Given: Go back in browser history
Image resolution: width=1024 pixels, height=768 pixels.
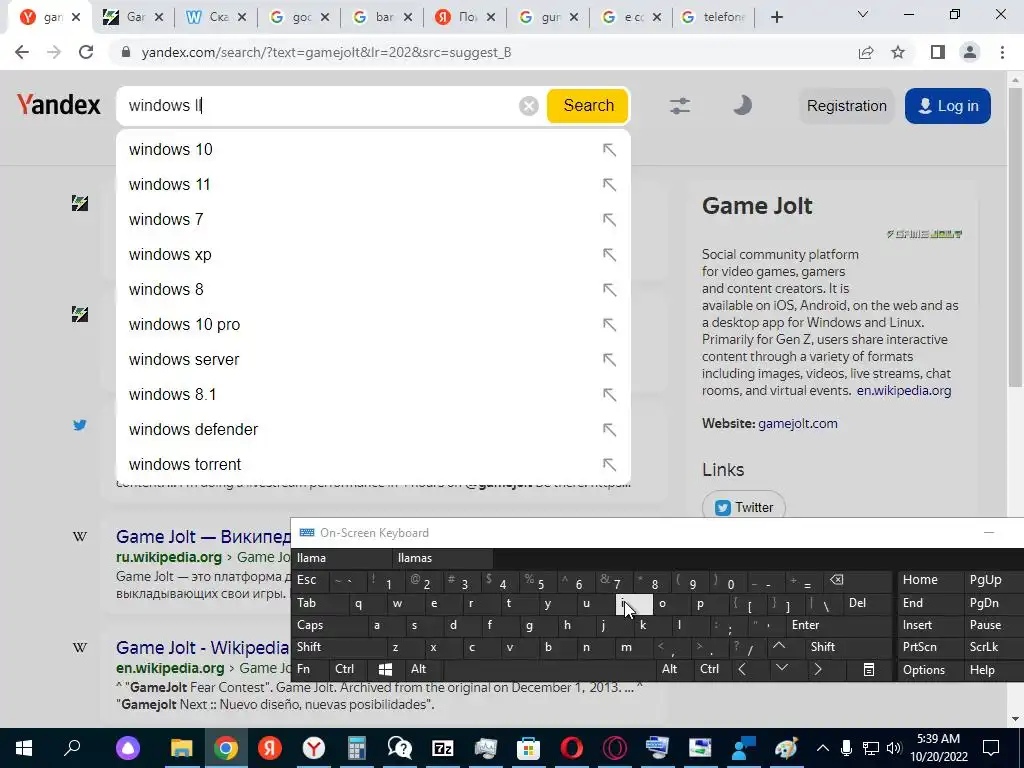Looking at the screenshot, I should coord(22,52).
